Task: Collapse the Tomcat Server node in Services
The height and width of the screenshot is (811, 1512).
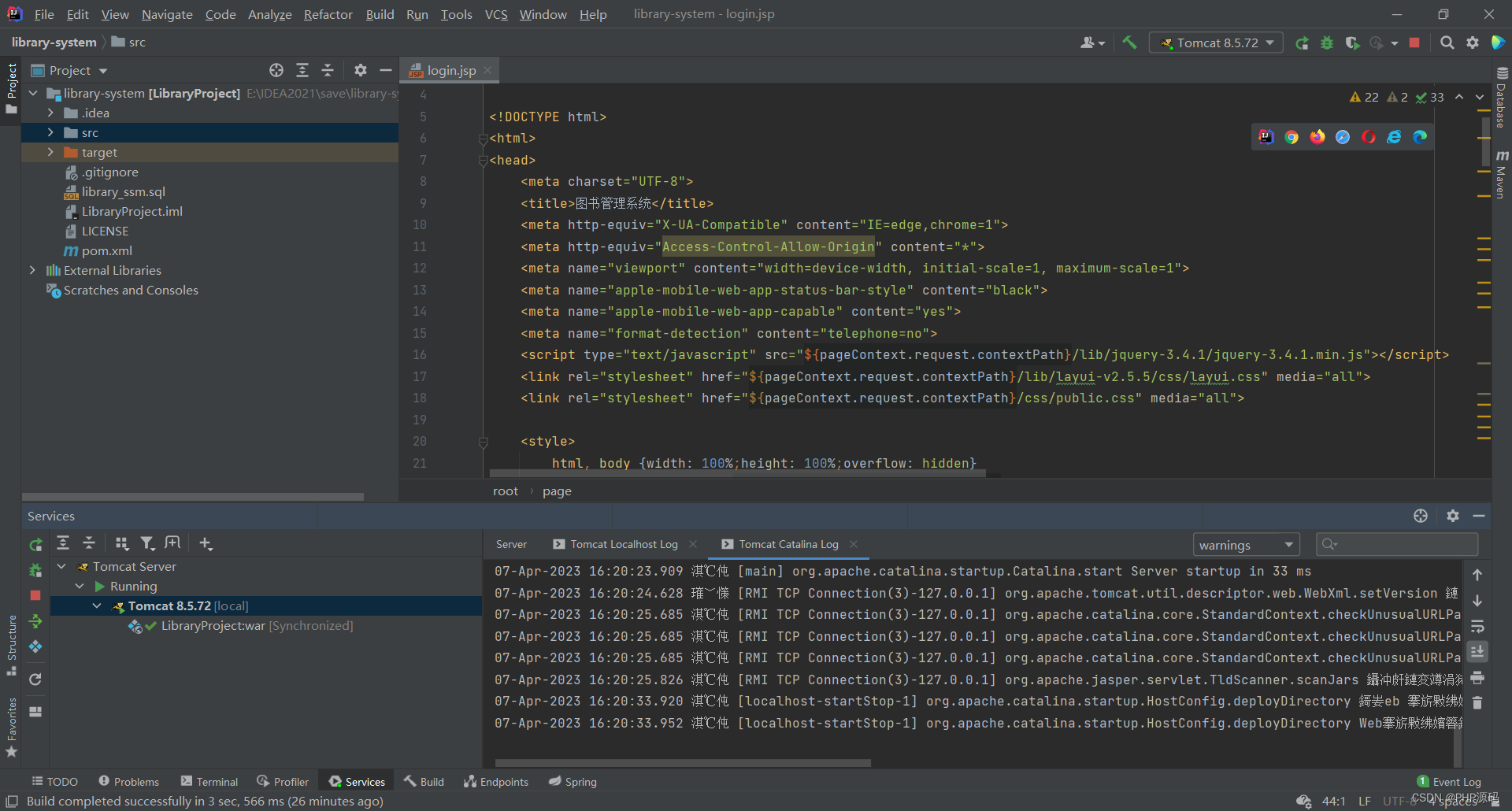Action: pos(61,566)
